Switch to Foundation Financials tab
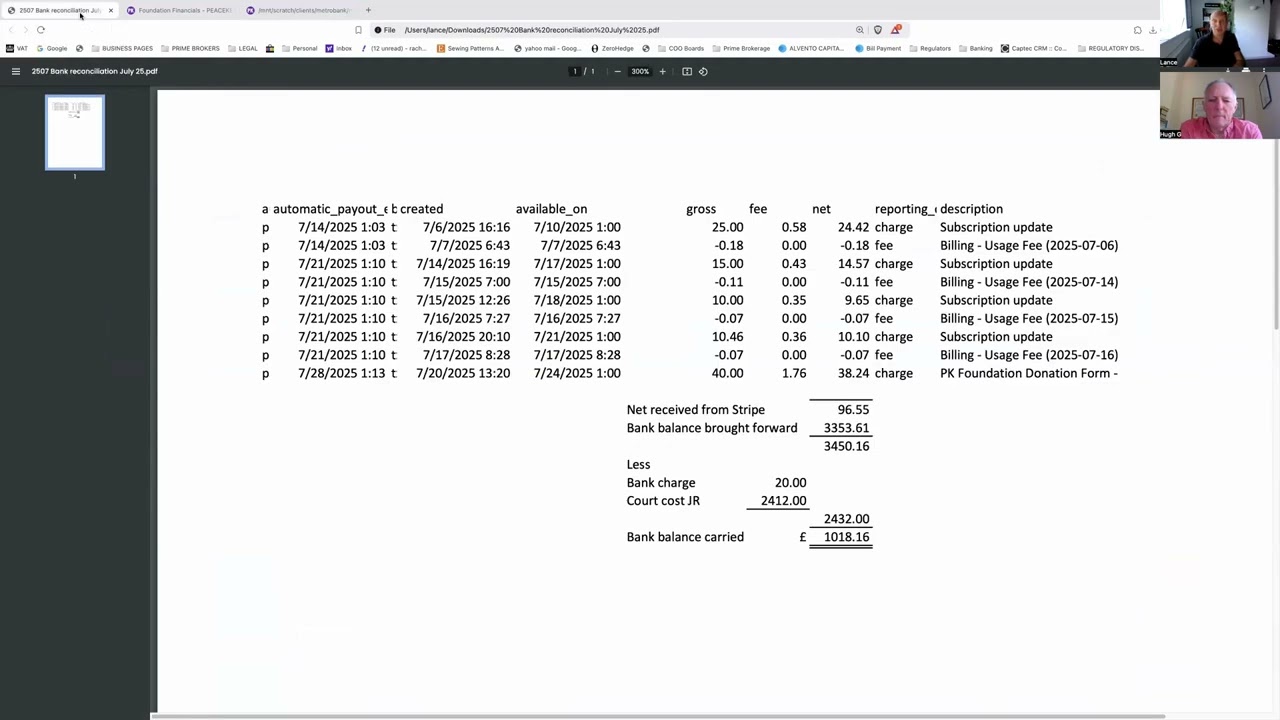This screenshot has height=720, width=1280. click(179, 10)
